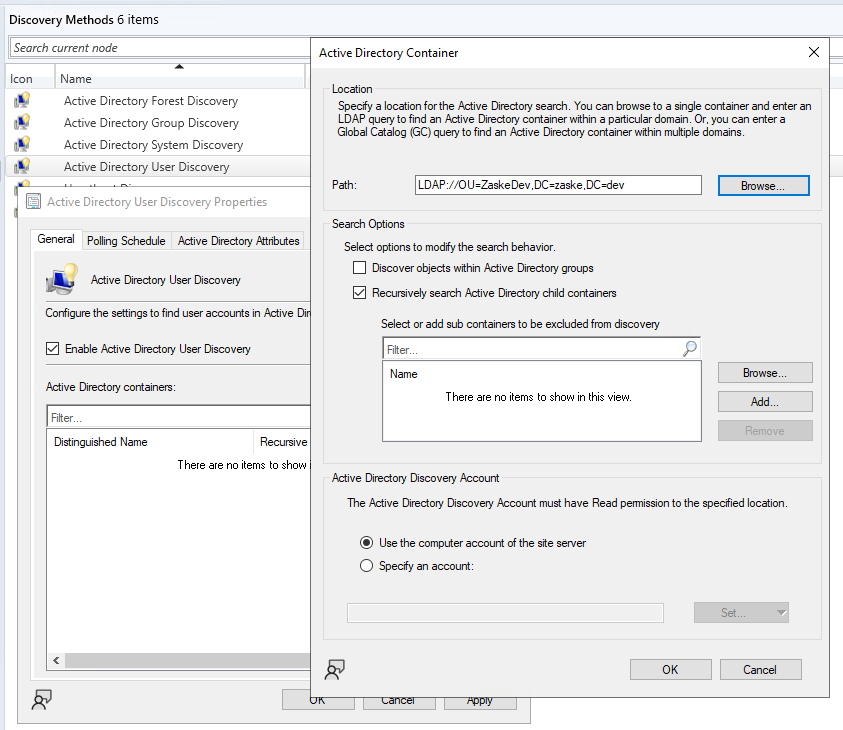Add a sub container to exclude

764,401
